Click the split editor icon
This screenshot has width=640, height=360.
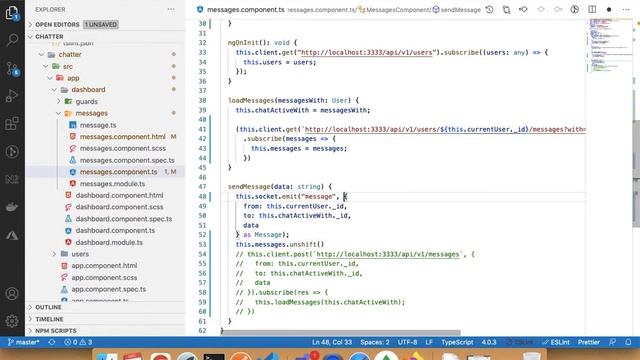(x=592, y=9)
